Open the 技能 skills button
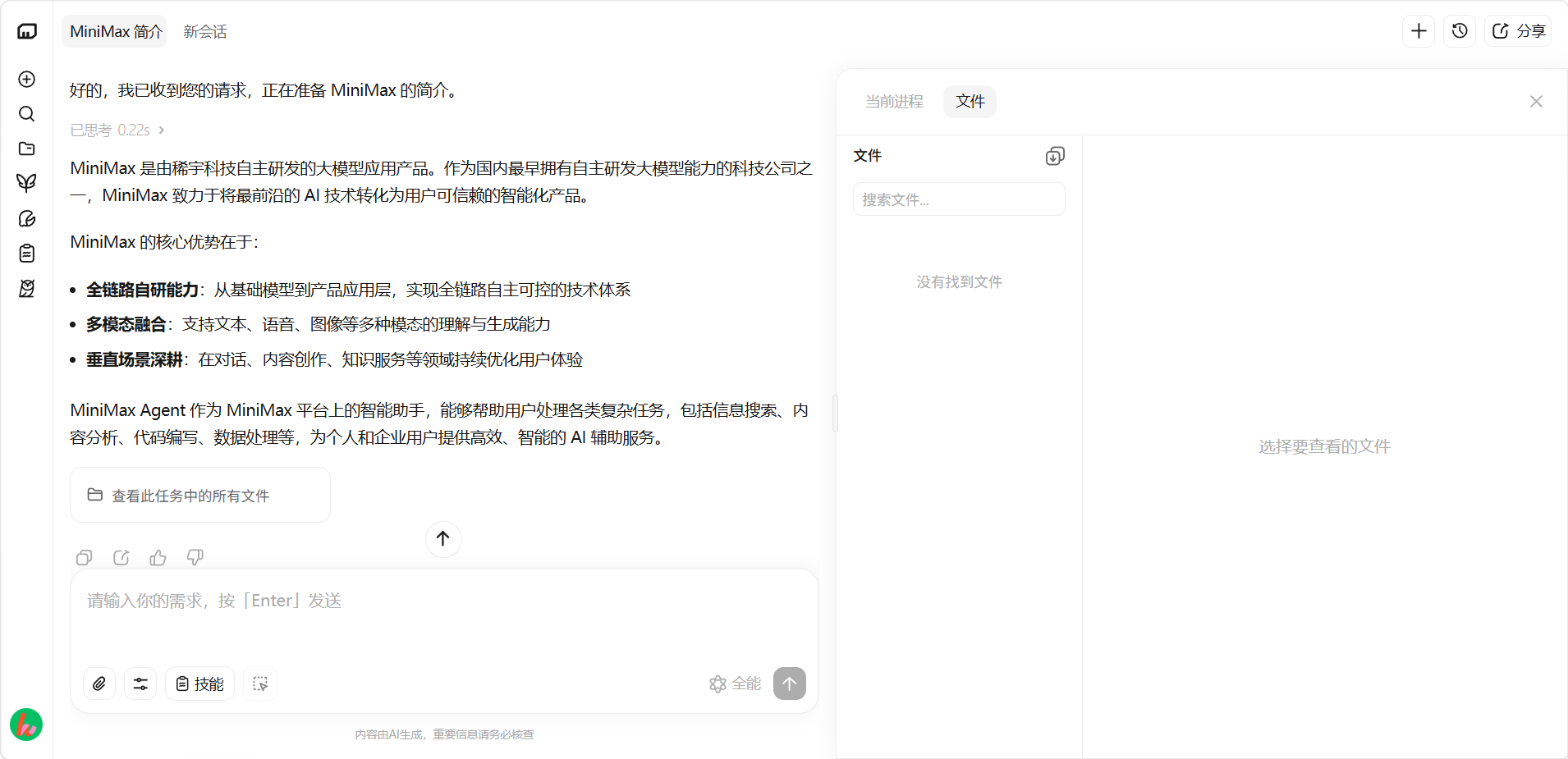1568x759 pixels. (200, 684)
